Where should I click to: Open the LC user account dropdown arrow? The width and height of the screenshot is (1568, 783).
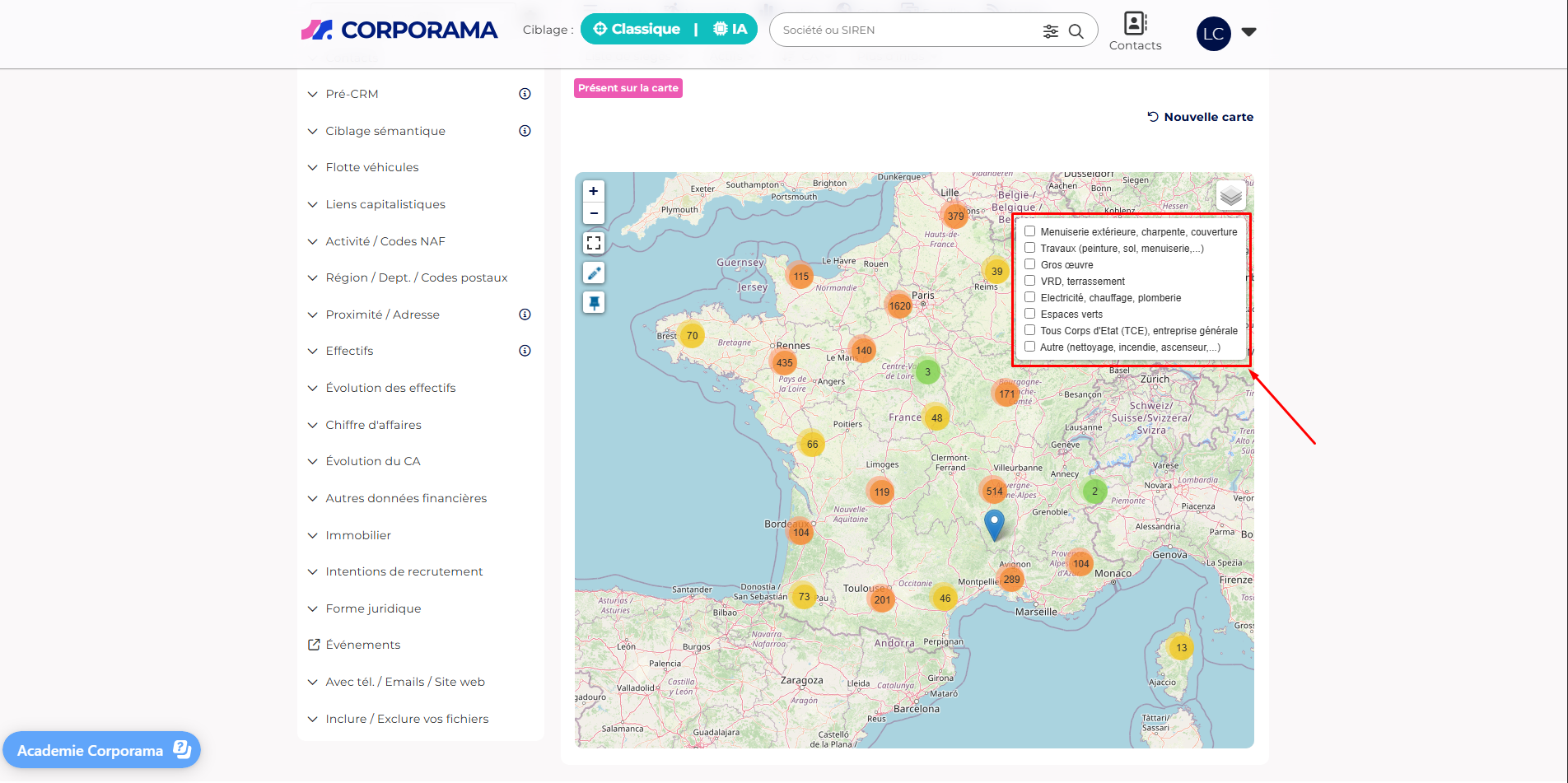[x=1248, y=32]
